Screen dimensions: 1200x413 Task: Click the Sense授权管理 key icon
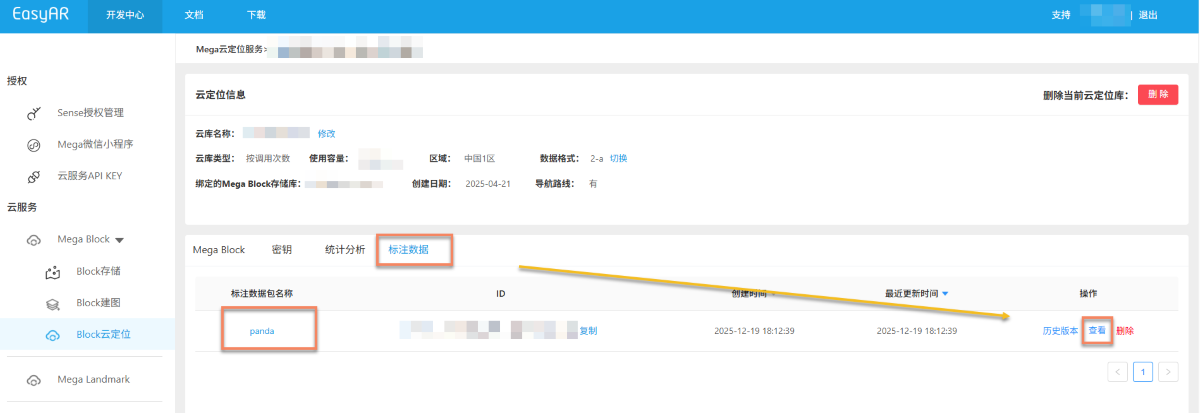(x=33, y=113)
